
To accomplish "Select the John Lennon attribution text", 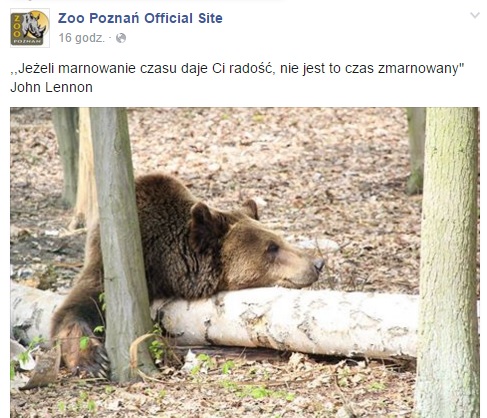I will (51, 87).
